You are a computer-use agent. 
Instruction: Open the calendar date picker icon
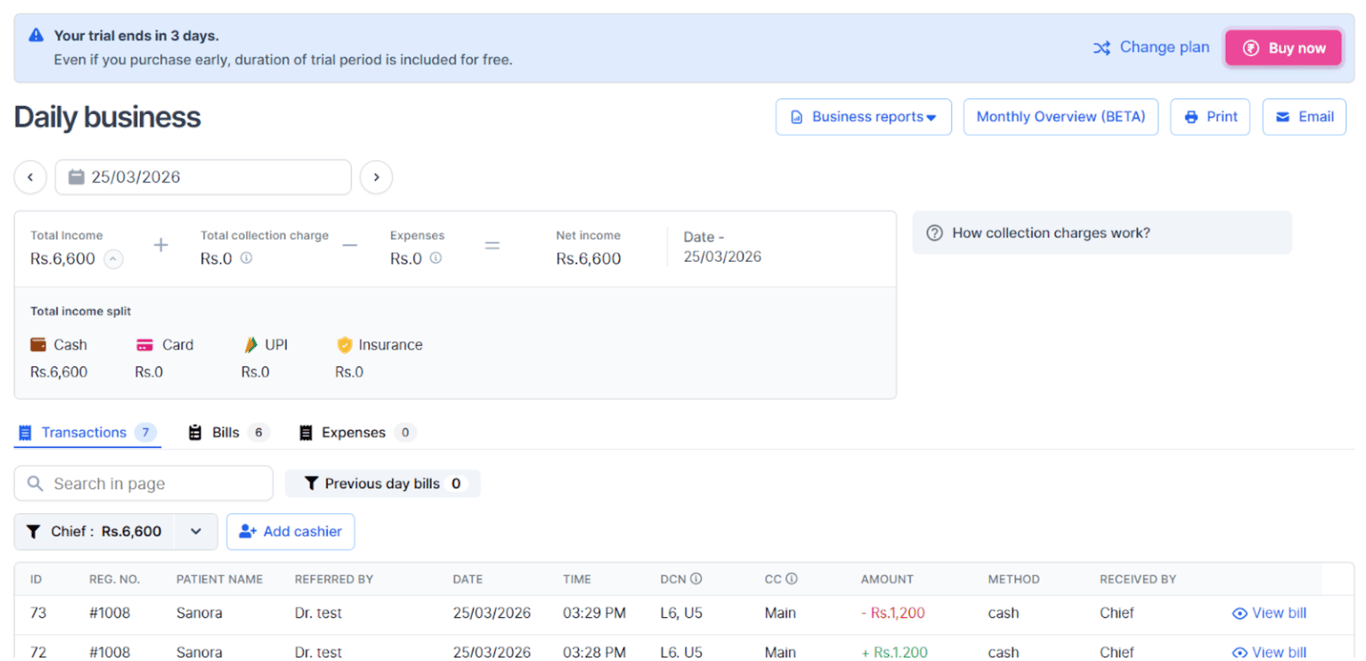(77, 177)
